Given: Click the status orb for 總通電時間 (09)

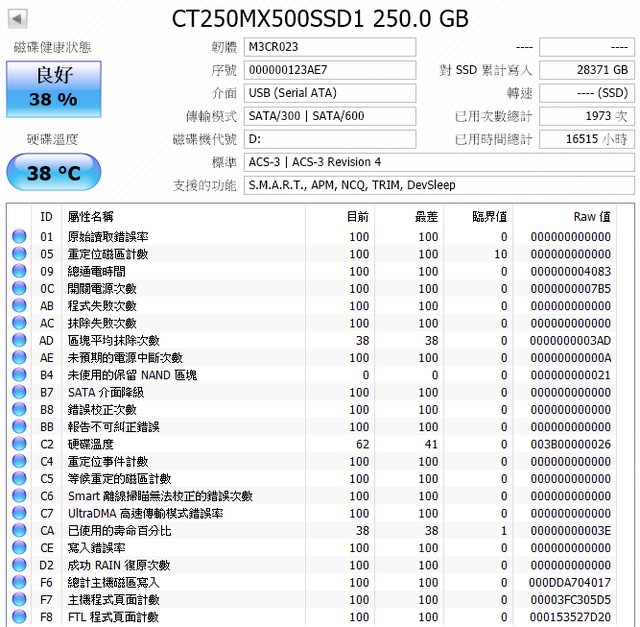Looking at the screenshot, I should (x=19, y=272).
